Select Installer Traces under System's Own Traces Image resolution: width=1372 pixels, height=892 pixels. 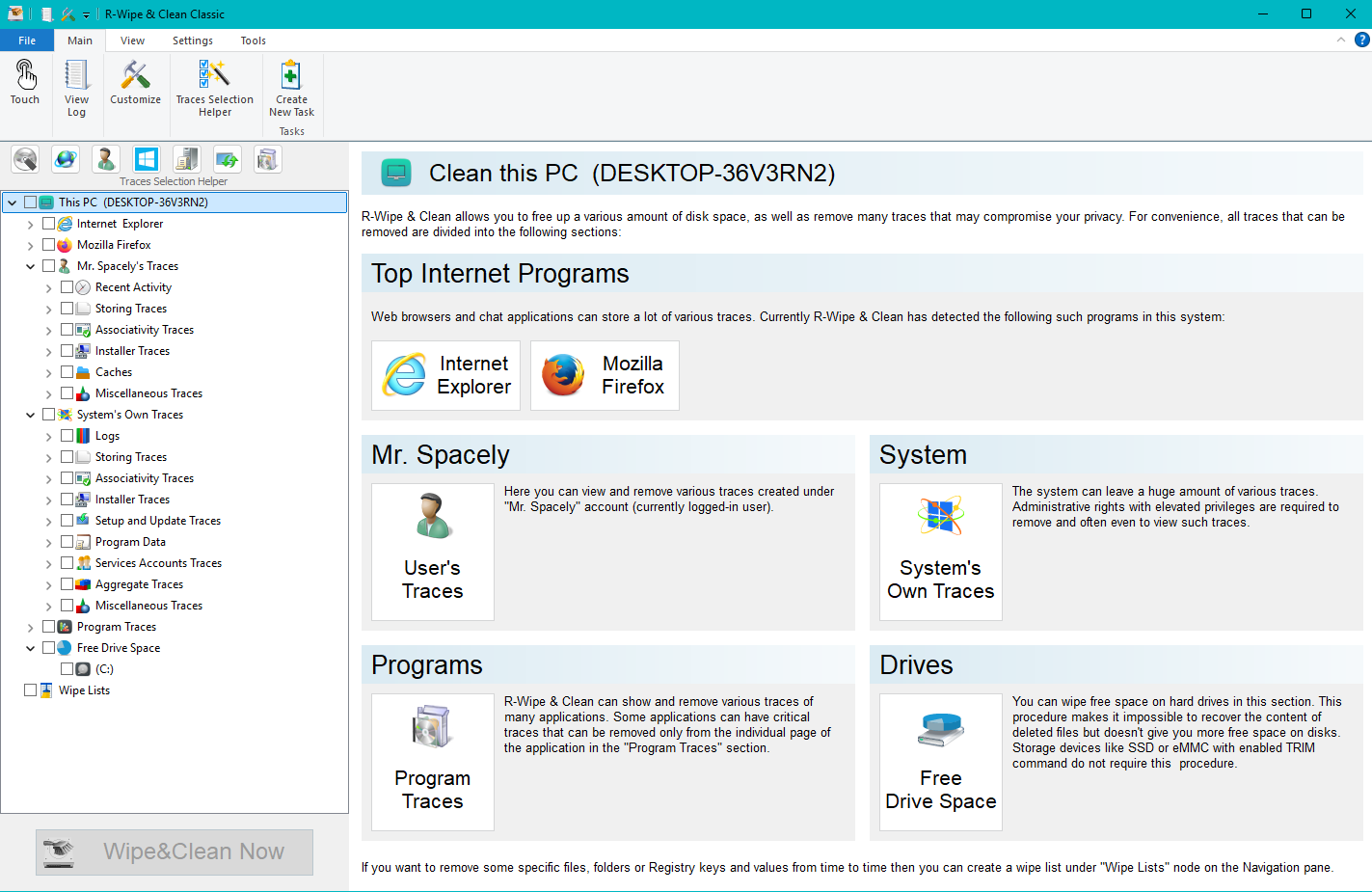132,500
